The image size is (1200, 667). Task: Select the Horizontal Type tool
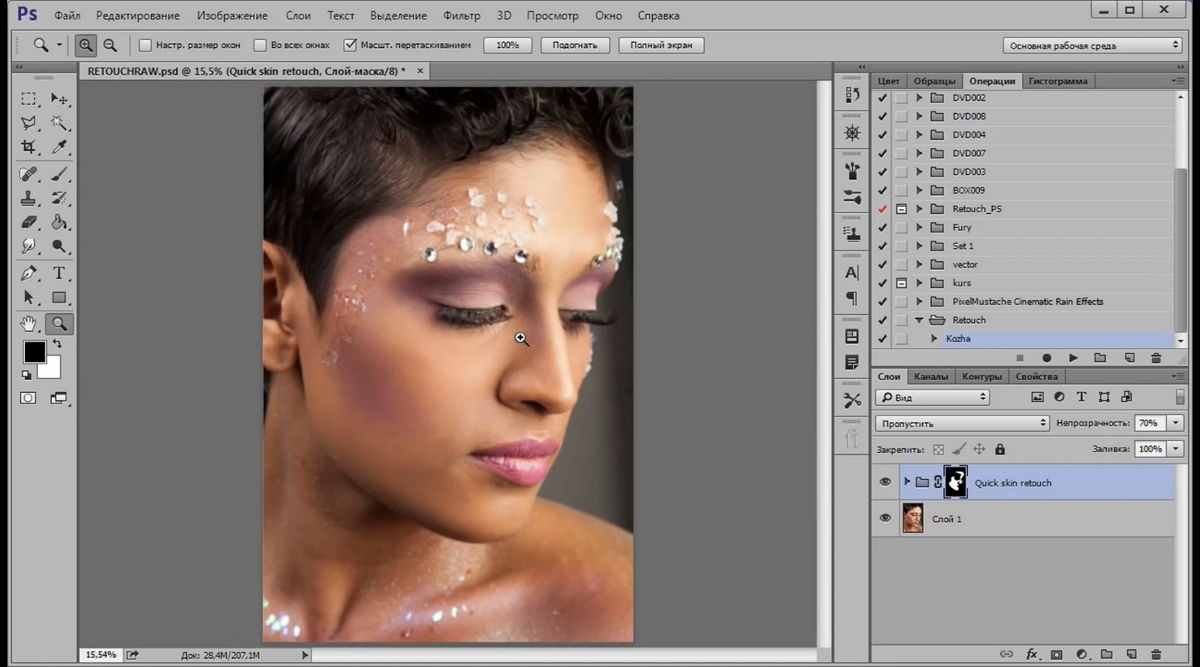[59, 273]
